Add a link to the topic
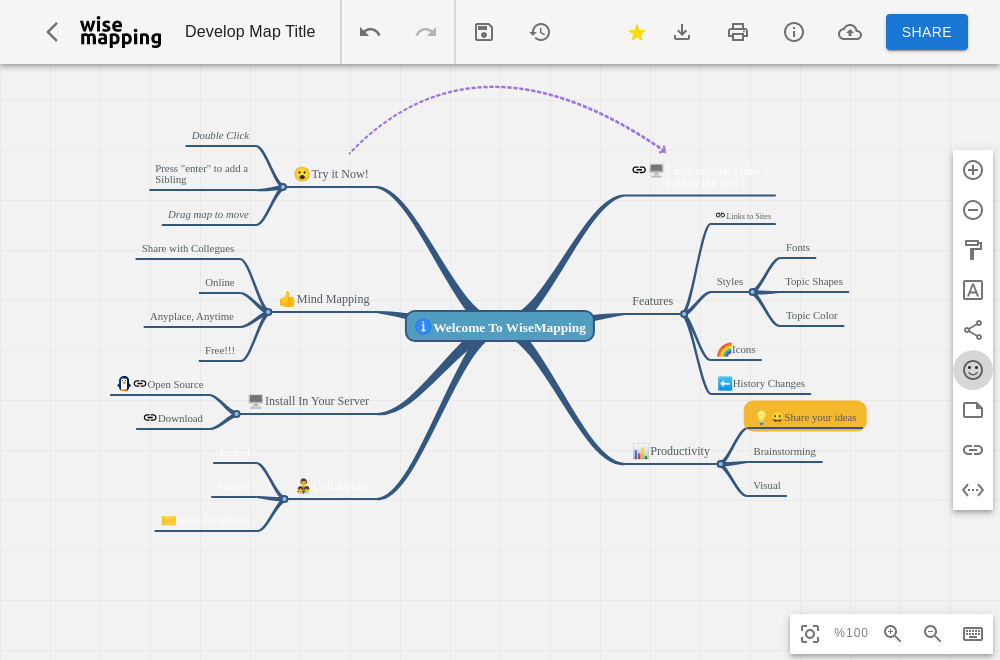The image size is (1000, 660). (x=973, y=450)
